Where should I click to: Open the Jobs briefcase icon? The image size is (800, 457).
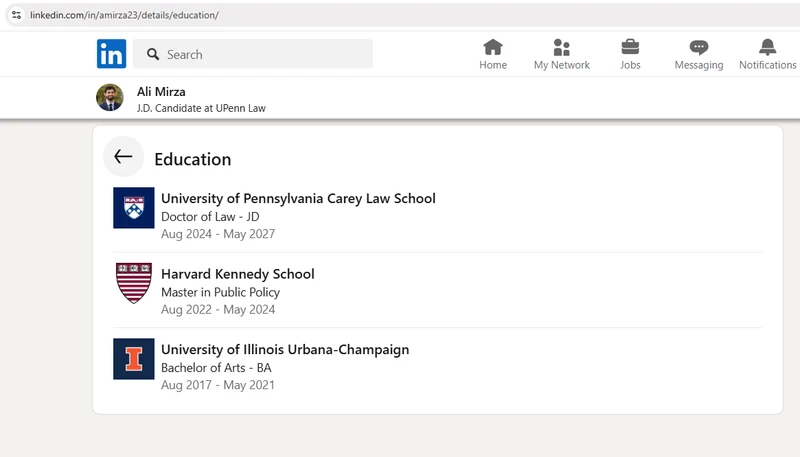(630, 47)
